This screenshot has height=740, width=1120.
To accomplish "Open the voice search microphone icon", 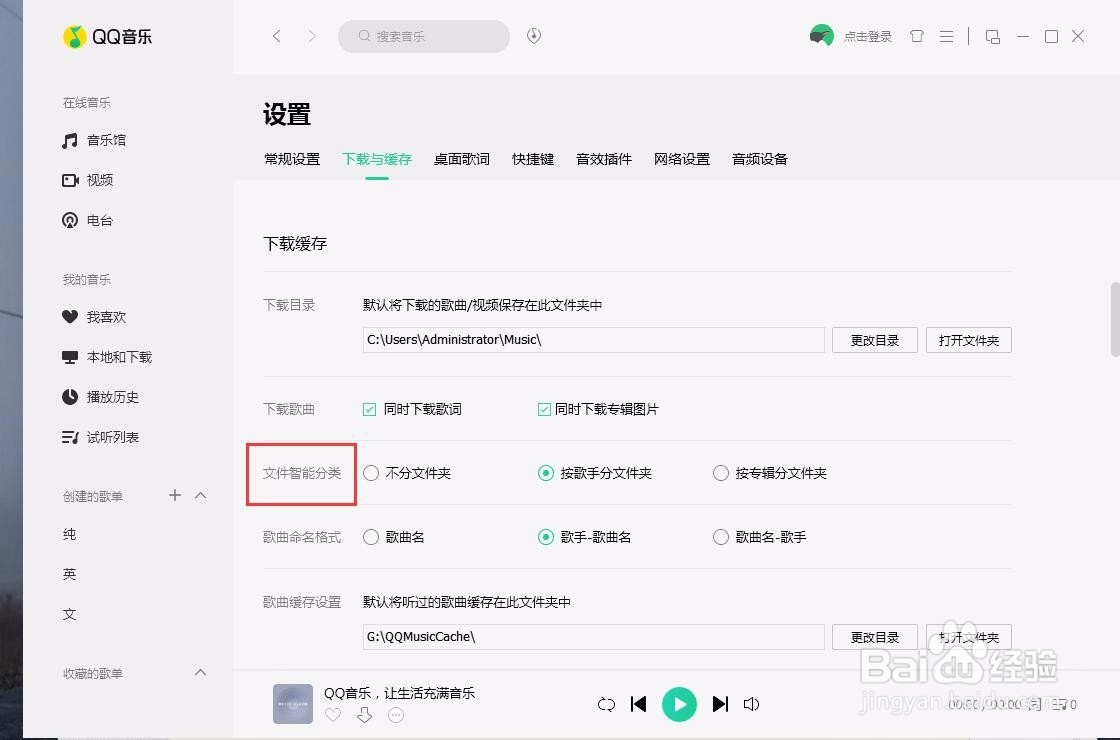I will 533,35.
